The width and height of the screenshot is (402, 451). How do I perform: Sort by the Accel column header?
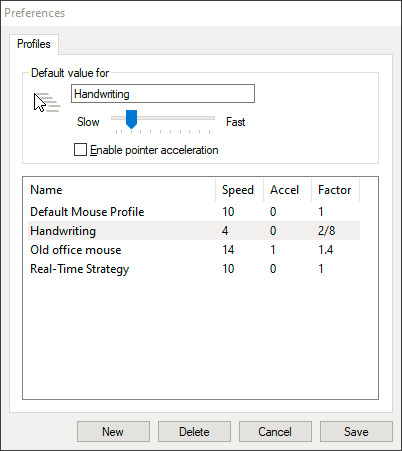[287, 190]
